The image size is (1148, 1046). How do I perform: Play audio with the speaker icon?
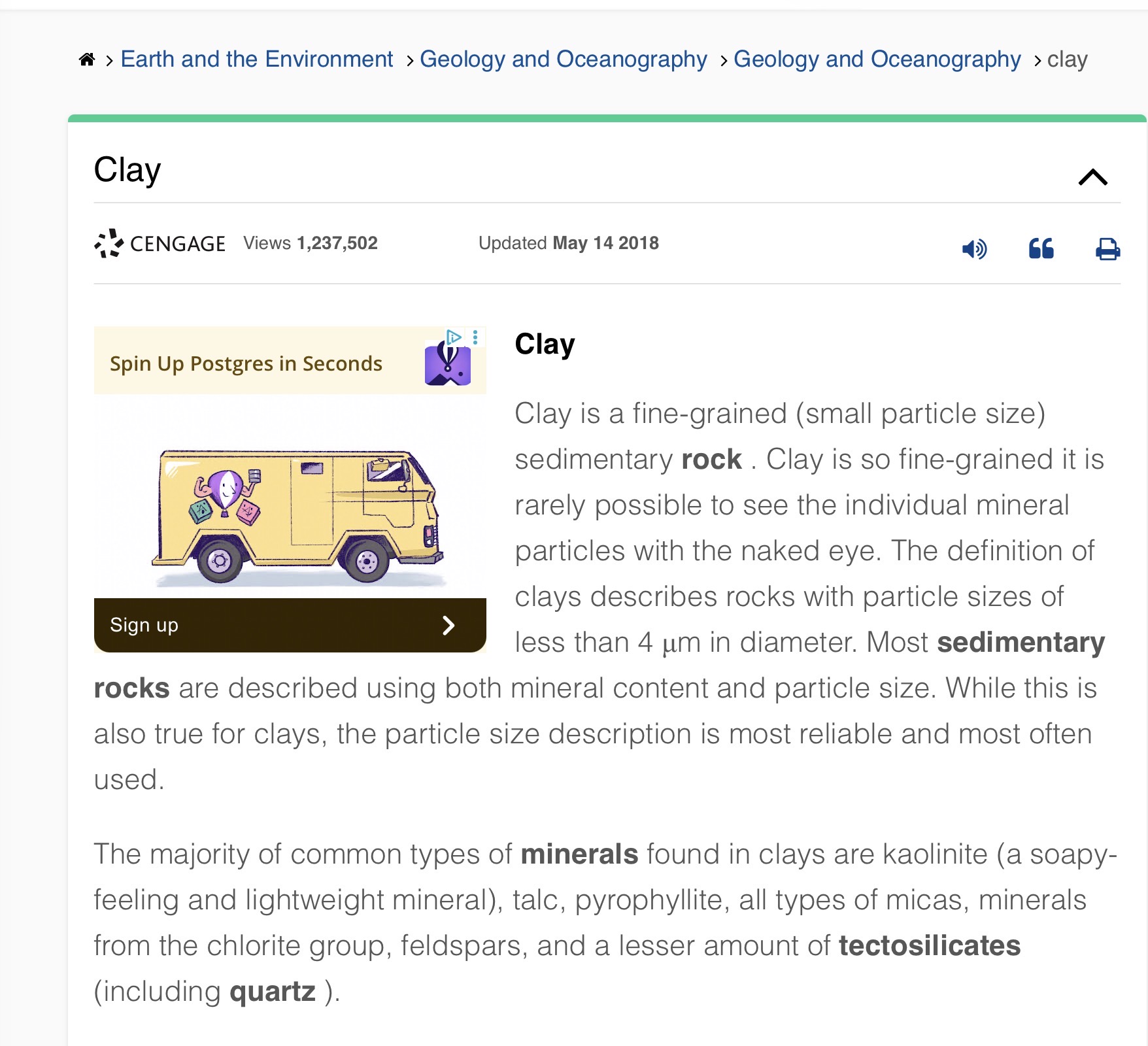tap(974, 249)
